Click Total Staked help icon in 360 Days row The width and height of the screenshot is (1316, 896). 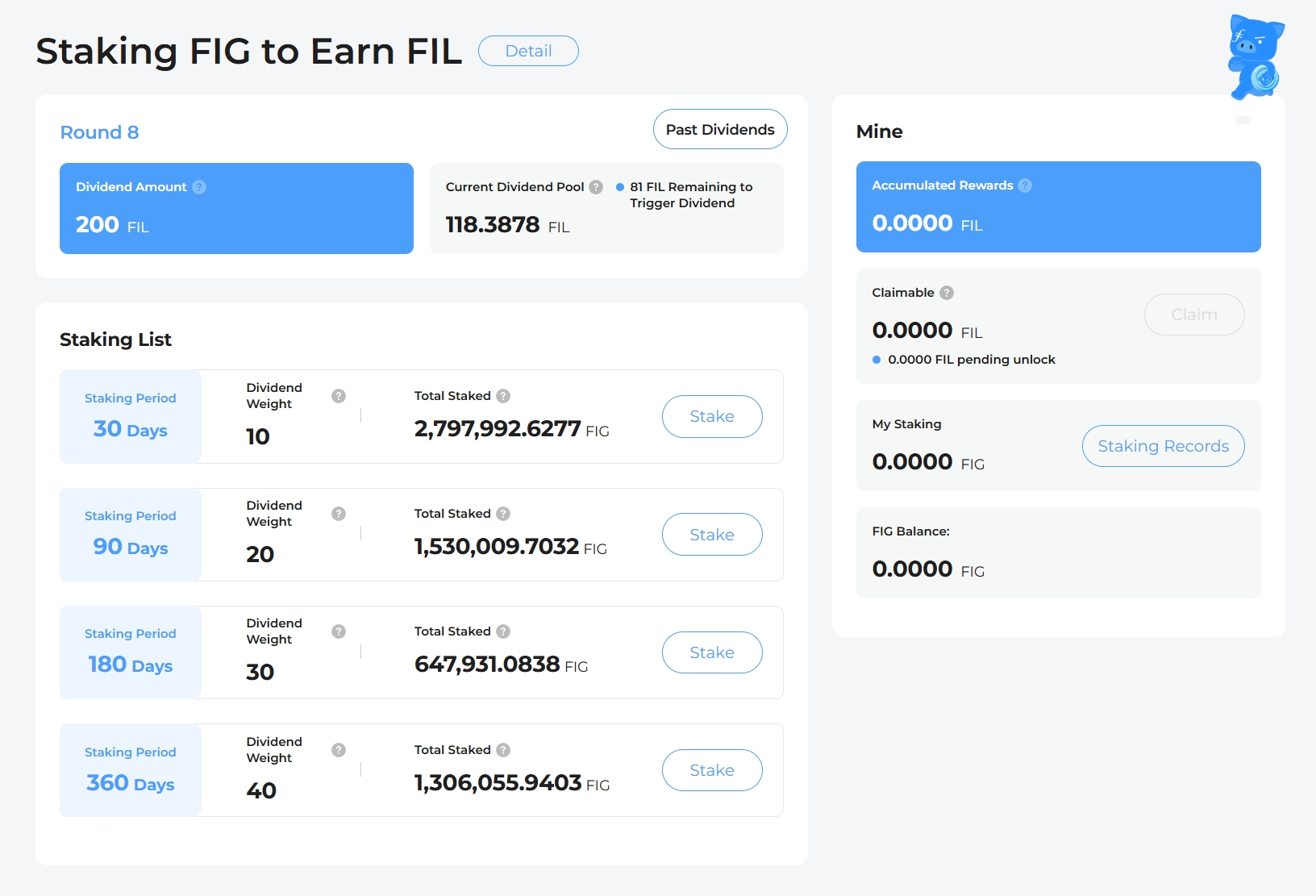pyautogui.click(x=503, y=750)
